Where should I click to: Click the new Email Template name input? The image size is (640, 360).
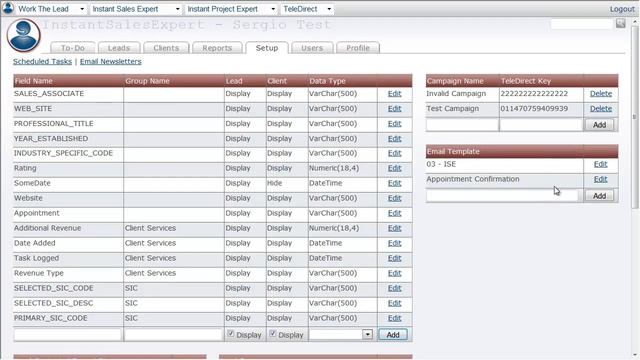pyautogui.click(x=502, y=196)
